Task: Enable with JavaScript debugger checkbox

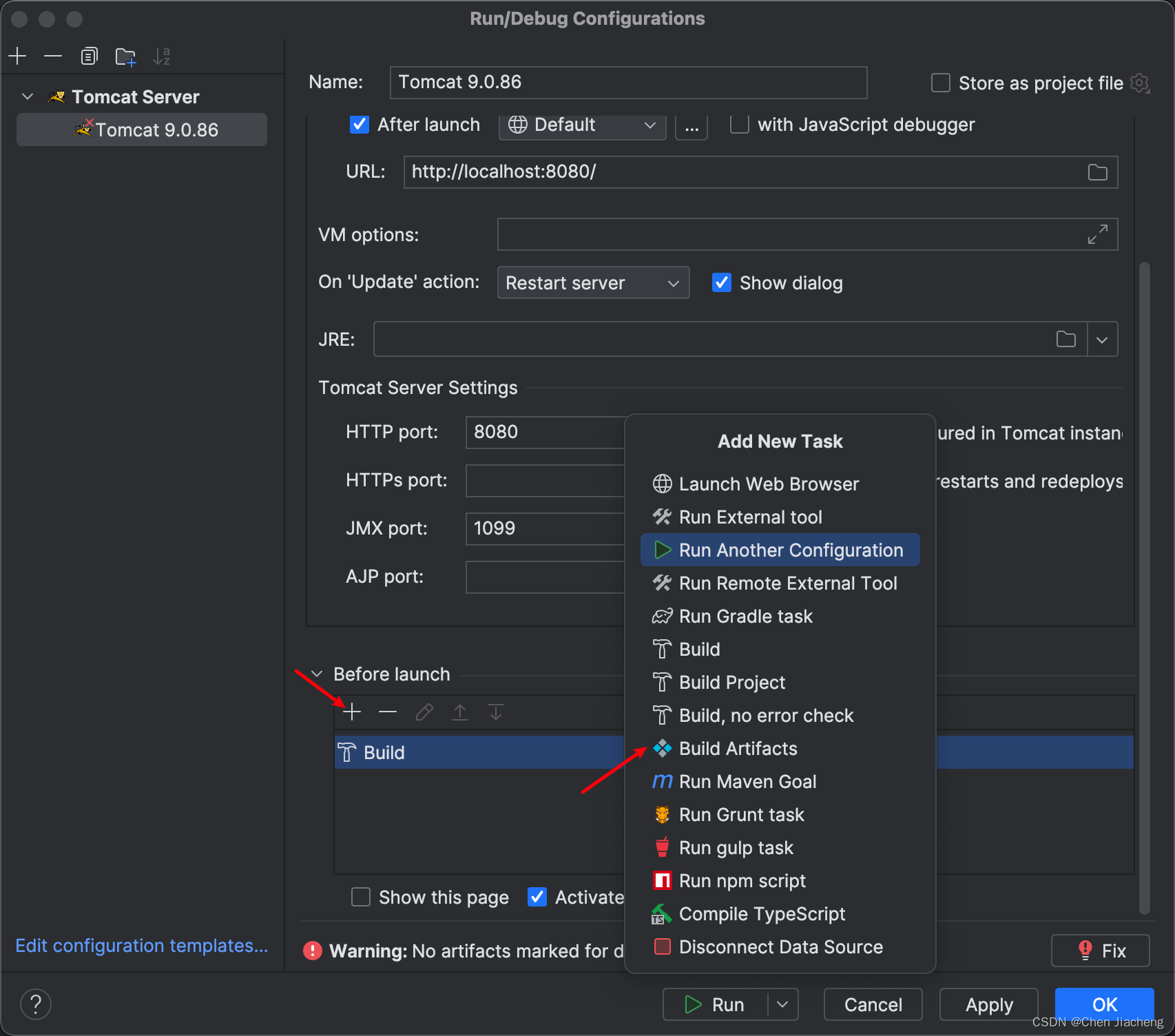Action: click(x=740, y=125)
